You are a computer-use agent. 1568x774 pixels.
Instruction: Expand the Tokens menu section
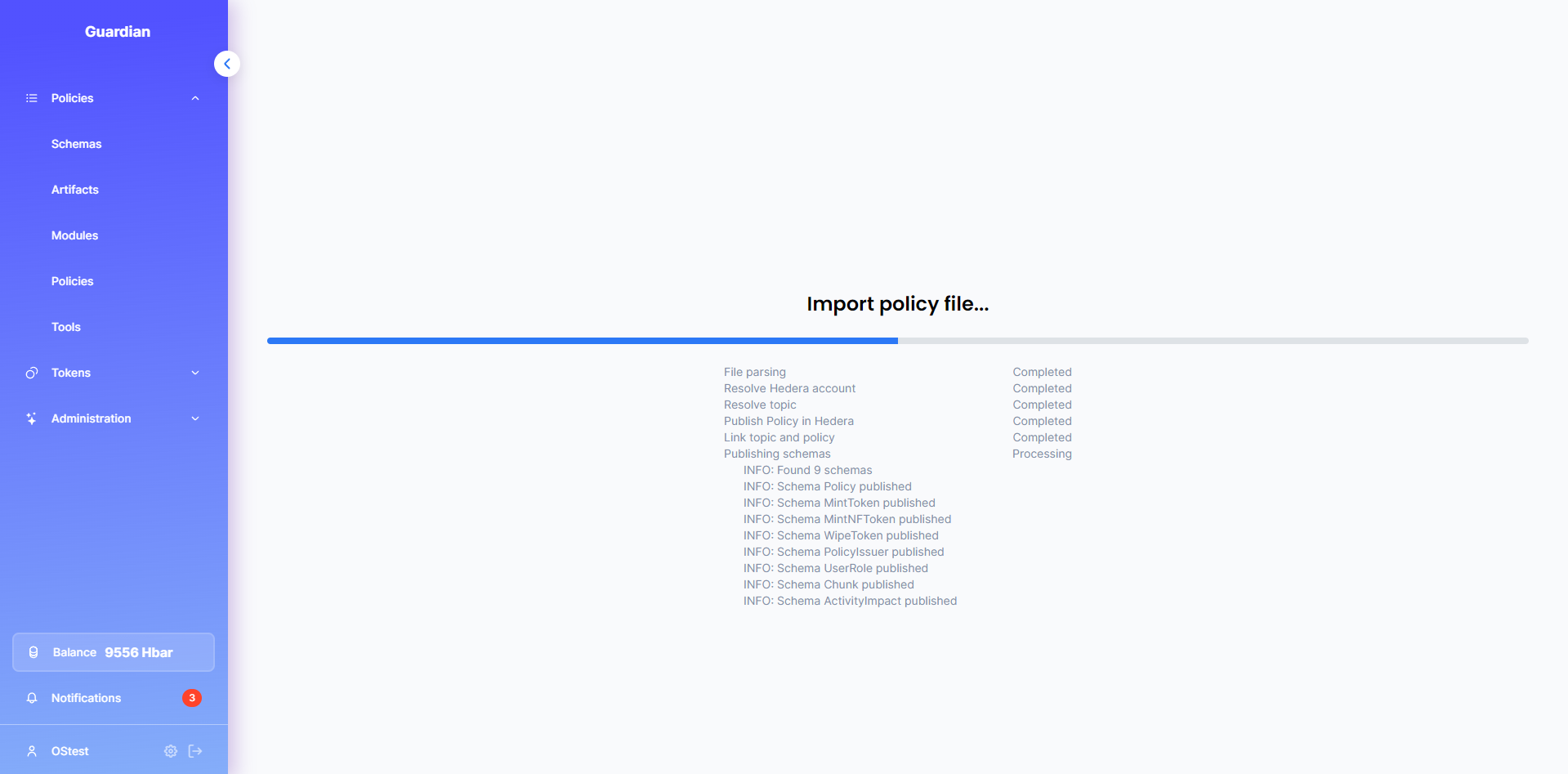pyautogui.click(x=195, y=373)
